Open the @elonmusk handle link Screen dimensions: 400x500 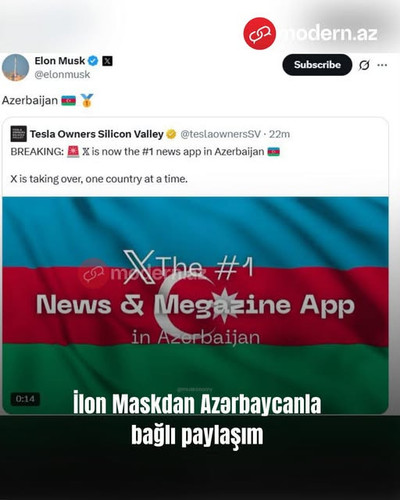[x=62, y=74]
